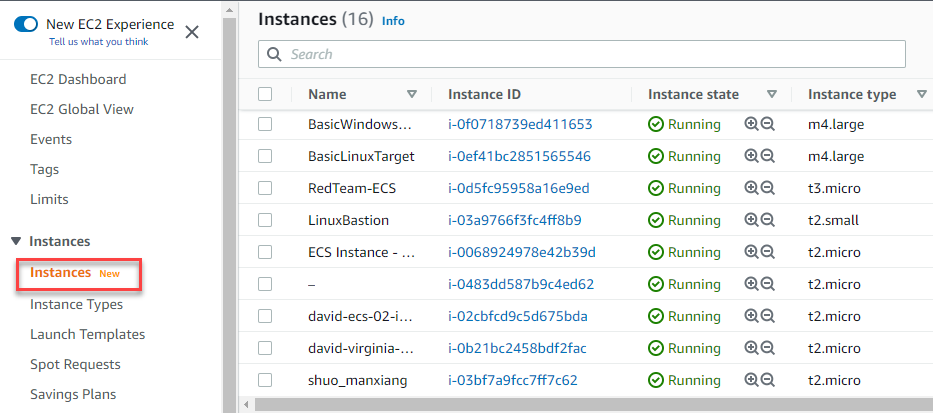
Task: Toggle the New EC2 Experience switch
Action: tap(26, 24)
